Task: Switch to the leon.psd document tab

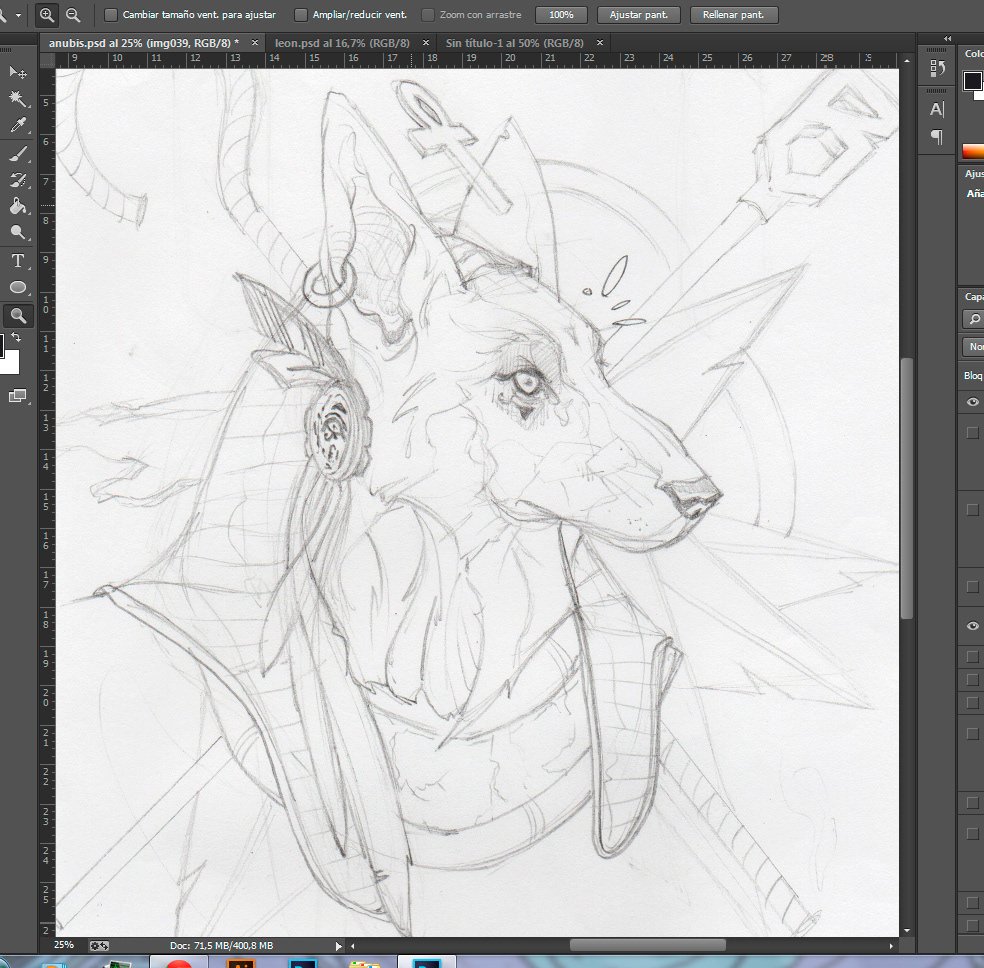Action: pyautogui.click(x=340, y=43)
